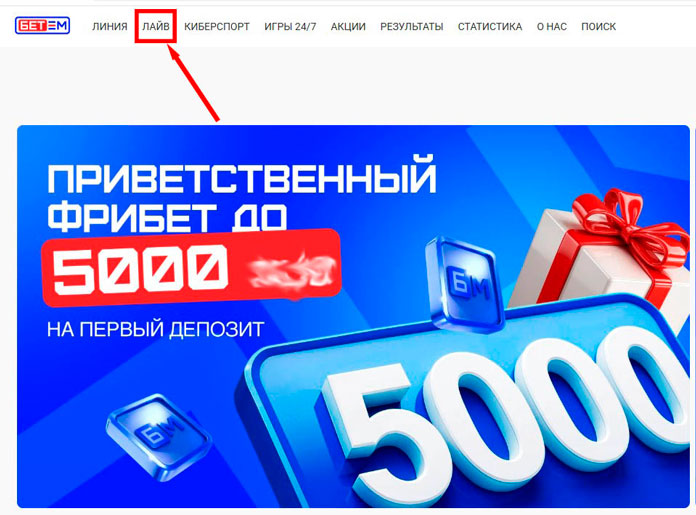The width and height of the screenshot is (696, 515).
Task: Select ИГРЫ 24/7 in navigation
Action: [290, 27]
